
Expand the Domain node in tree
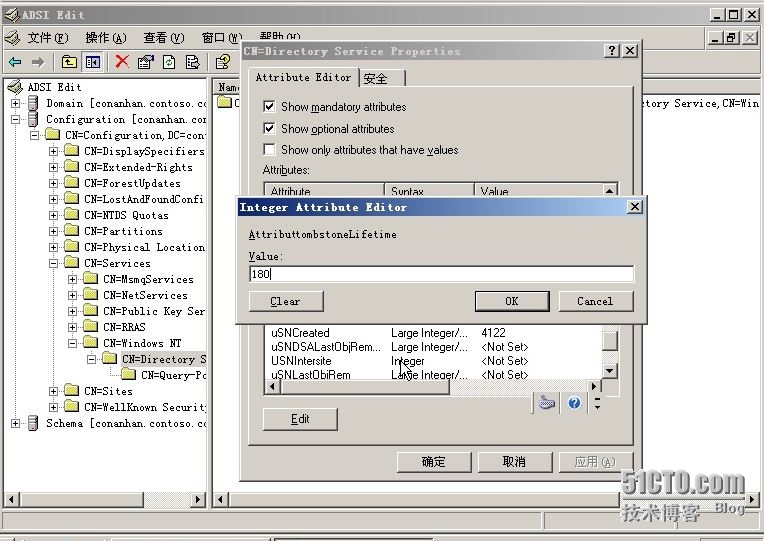(16, 103)
